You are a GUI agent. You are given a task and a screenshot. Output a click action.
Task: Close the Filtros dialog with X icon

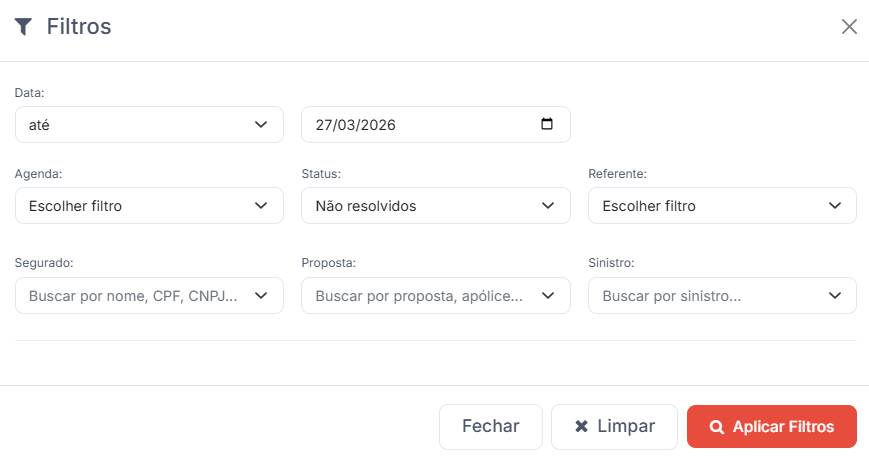(849, 27)
